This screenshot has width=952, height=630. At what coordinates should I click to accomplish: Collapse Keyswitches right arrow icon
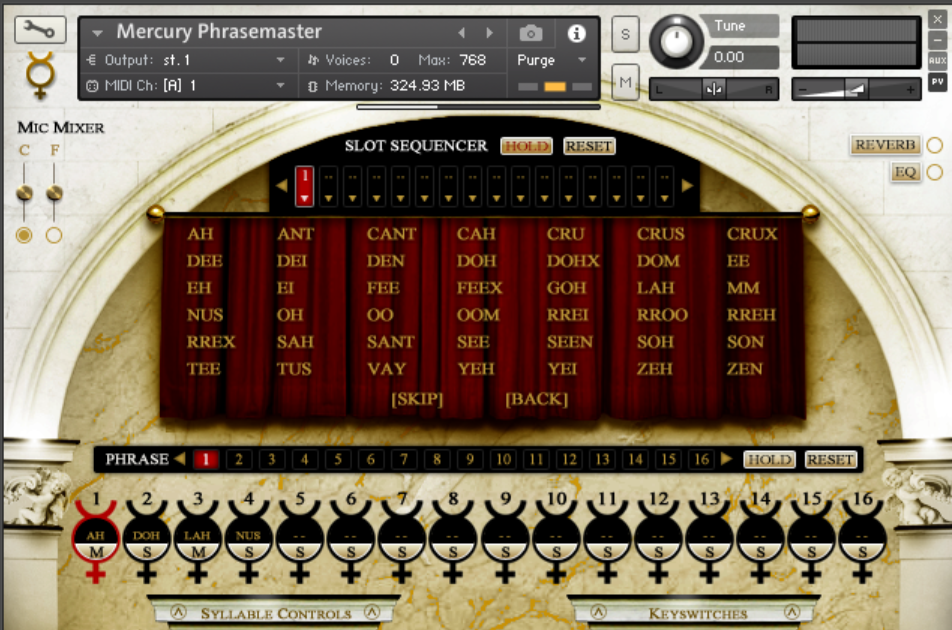pos(792,612)
